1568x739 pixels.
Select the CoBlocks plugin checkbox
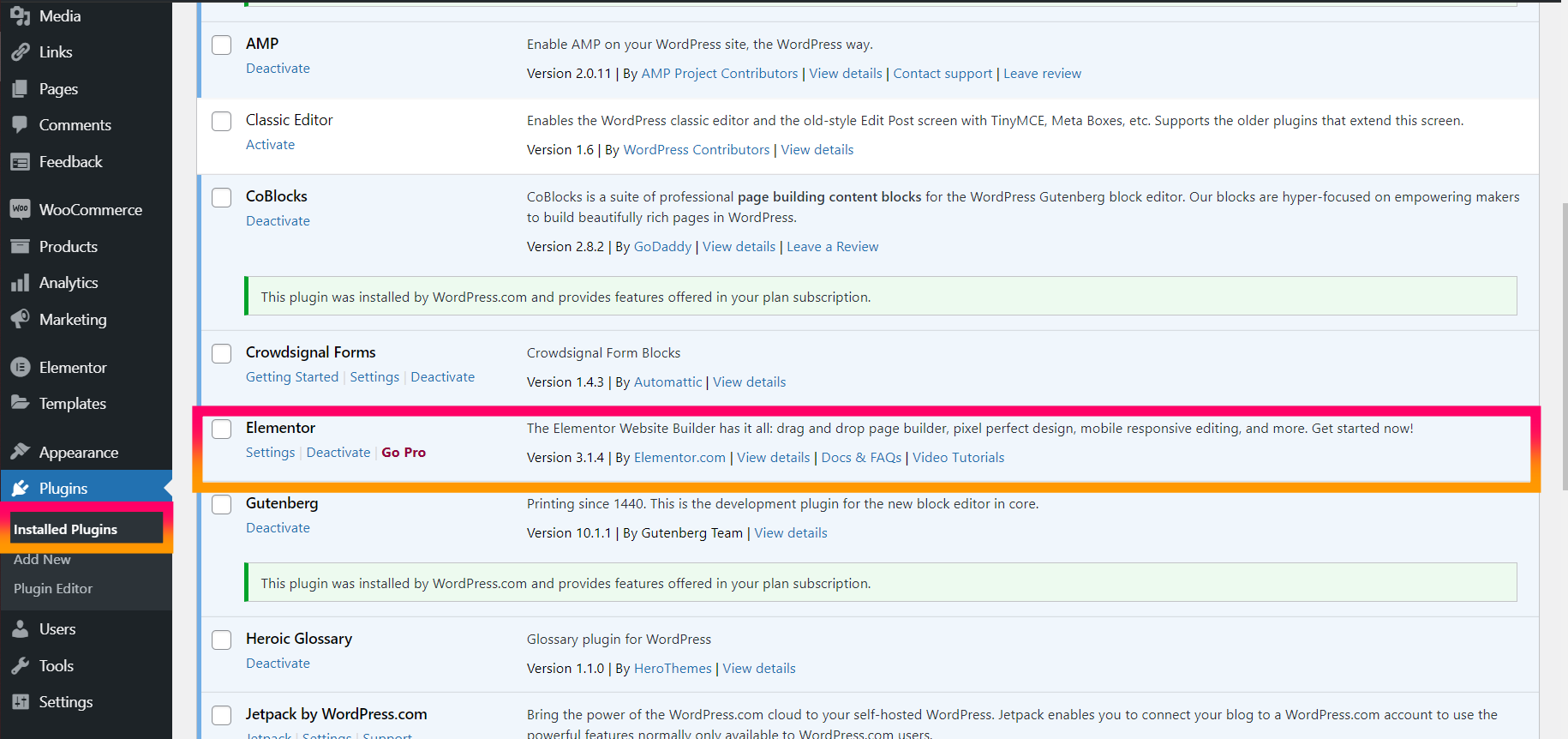pos(222,197)
